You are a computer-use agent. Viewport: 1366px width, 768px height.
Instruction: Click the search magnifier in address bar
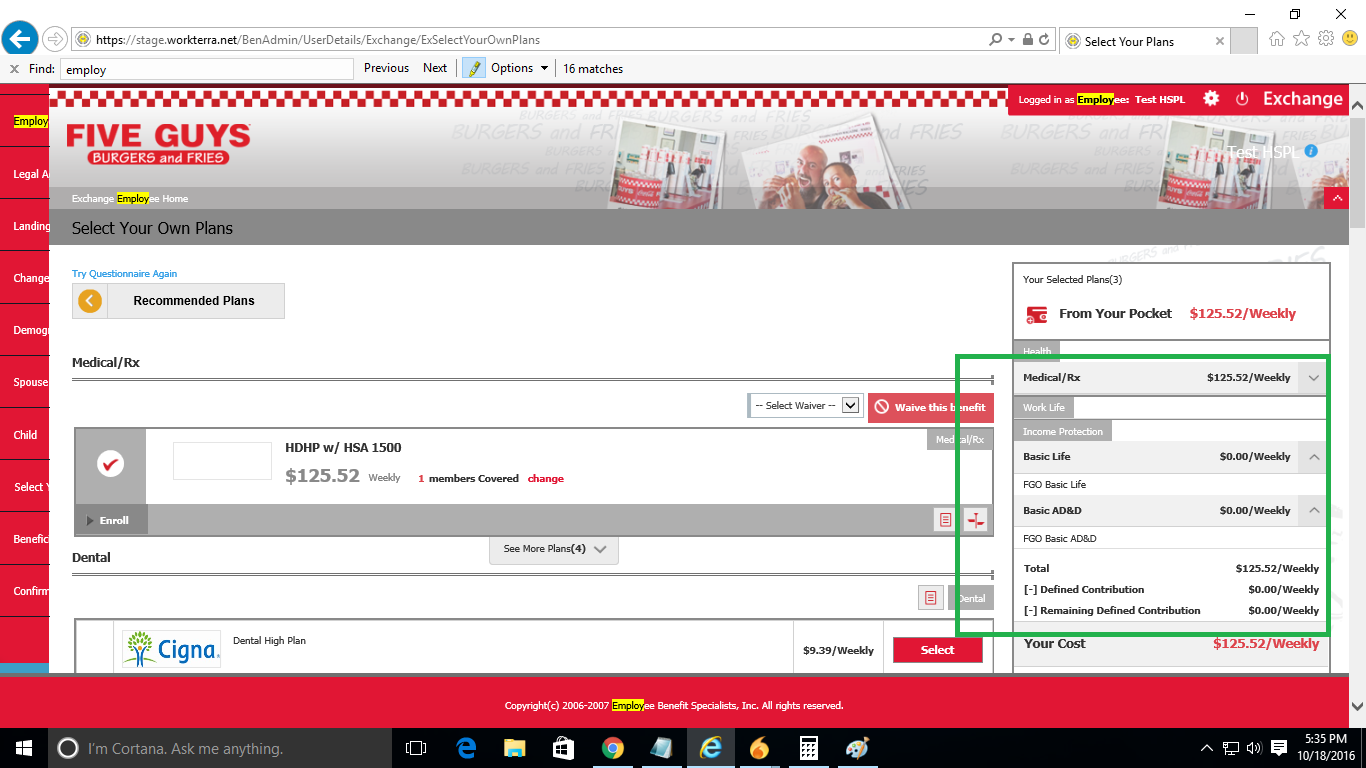tap(995, 40)
